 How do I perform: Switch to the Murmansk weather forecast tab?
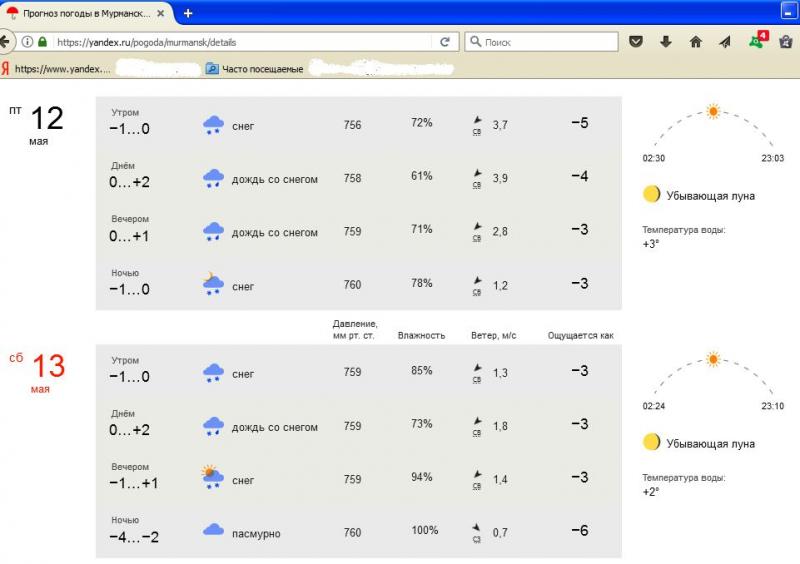(85, 13)
